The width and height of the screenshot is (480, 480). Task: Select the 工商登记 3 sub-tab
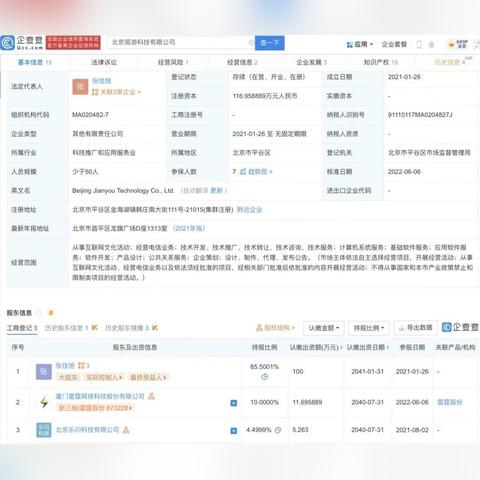[22, 328]
